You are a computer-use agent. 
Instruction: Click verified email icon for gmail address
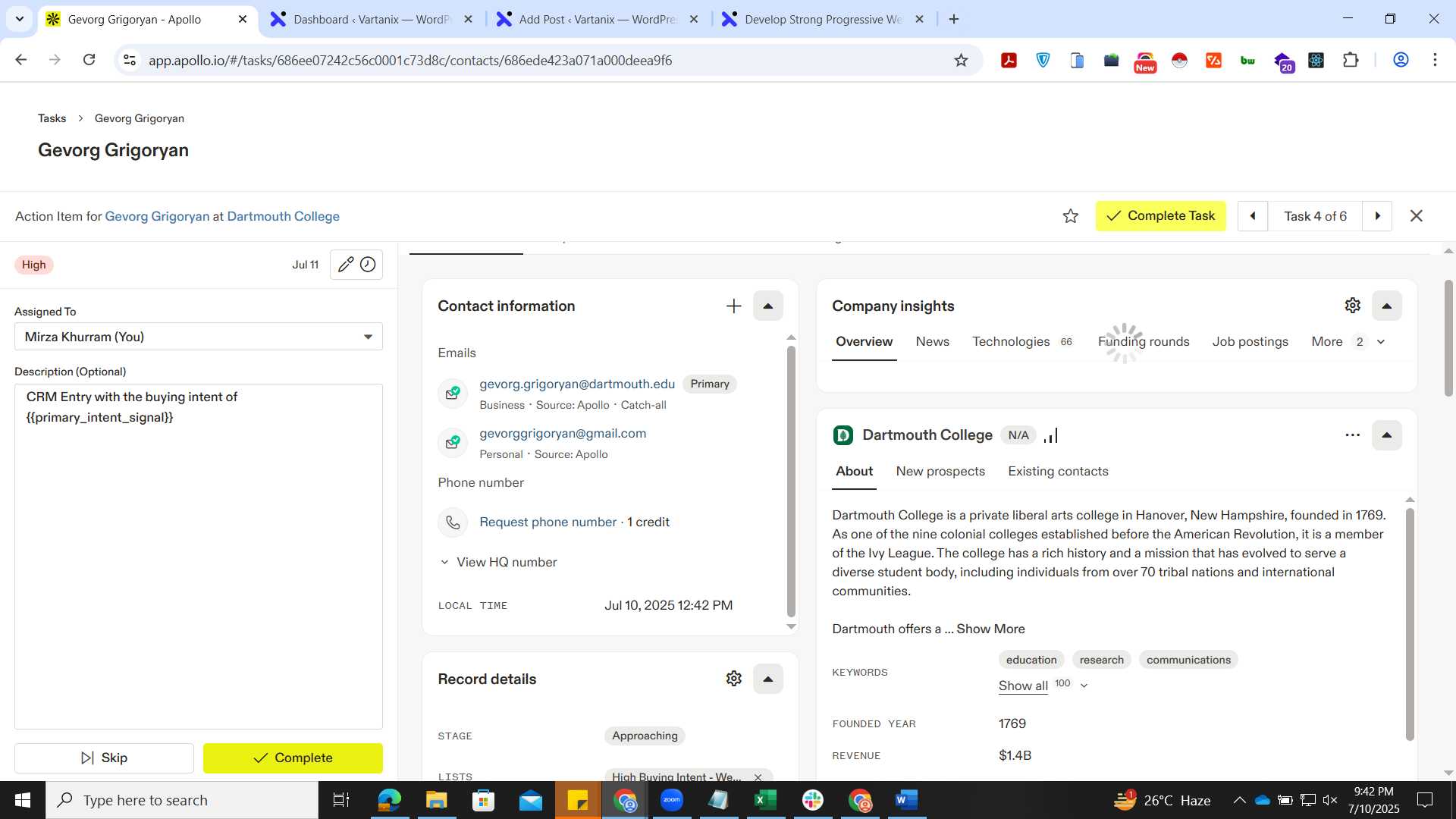point(453,443)
